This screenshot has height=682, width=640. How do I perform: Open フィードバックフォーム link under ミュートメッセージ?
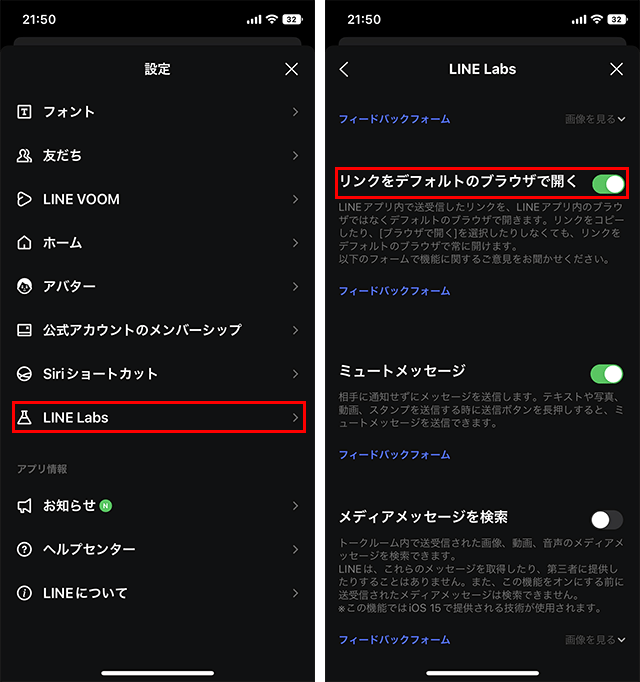coord(394,455)
